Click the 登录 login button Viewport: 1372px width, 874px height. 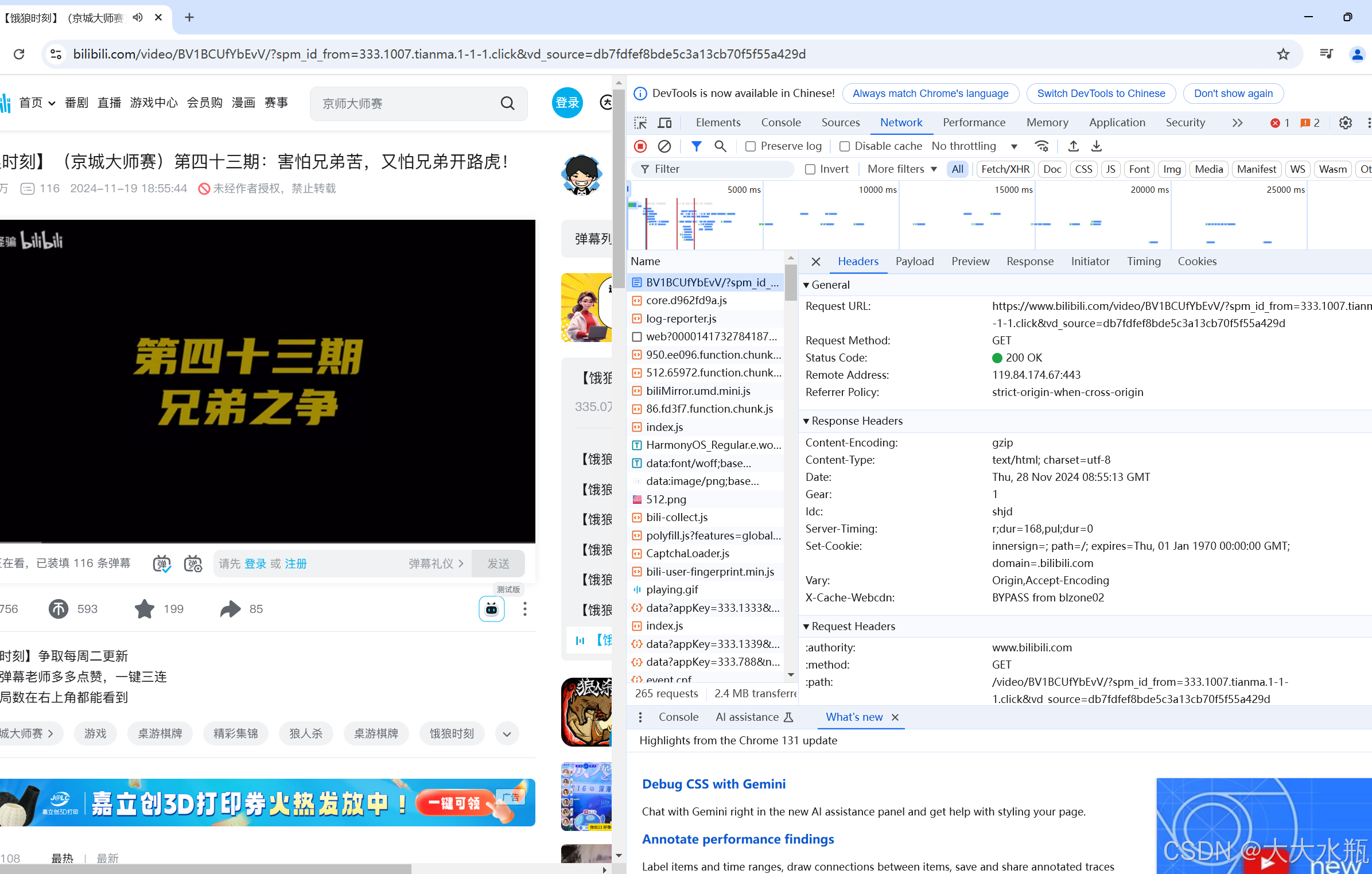point(567,103)
